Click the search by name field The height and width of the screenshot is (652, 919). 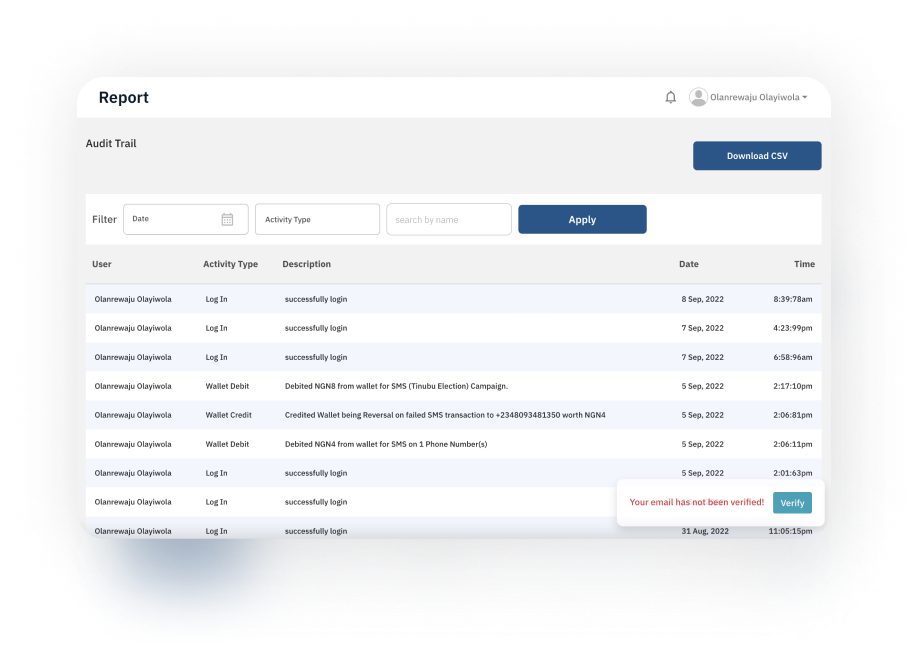tap(448, 219)
